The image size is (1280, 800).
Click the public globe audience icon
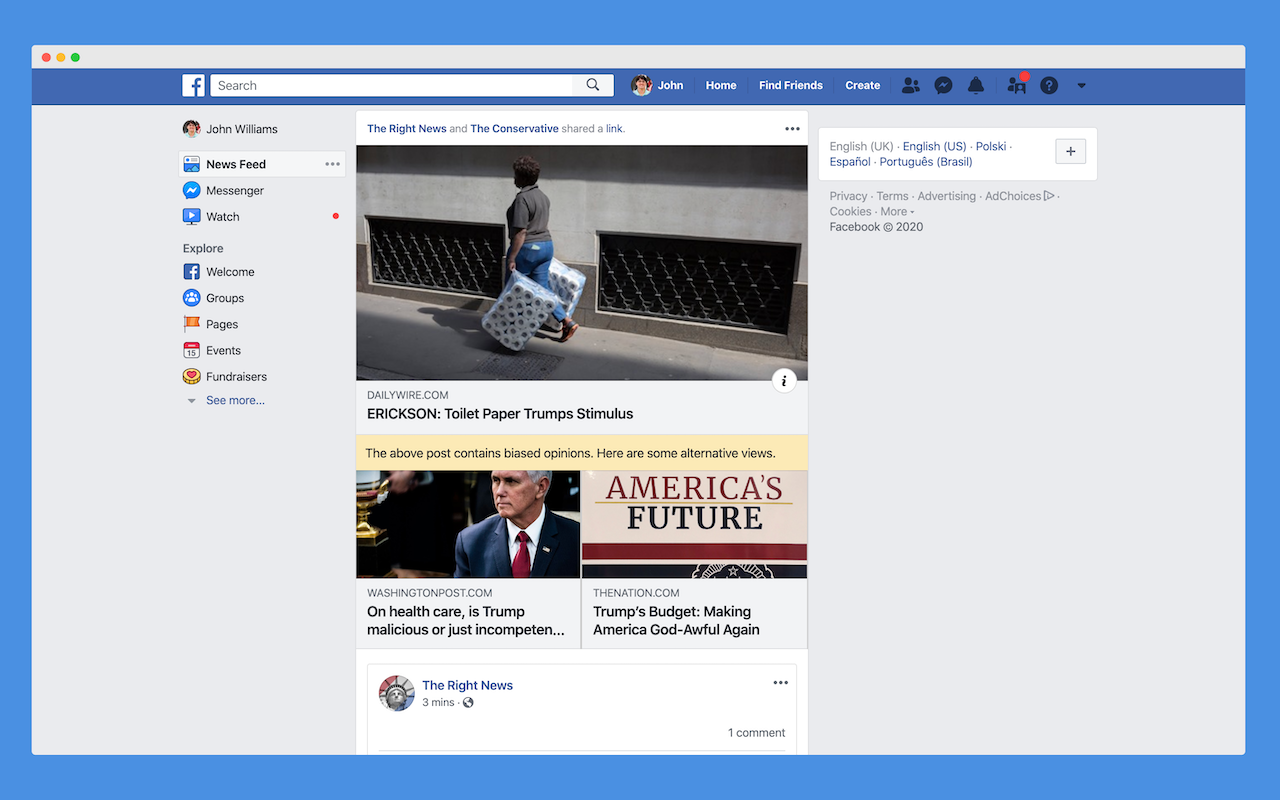click(468, 703)
